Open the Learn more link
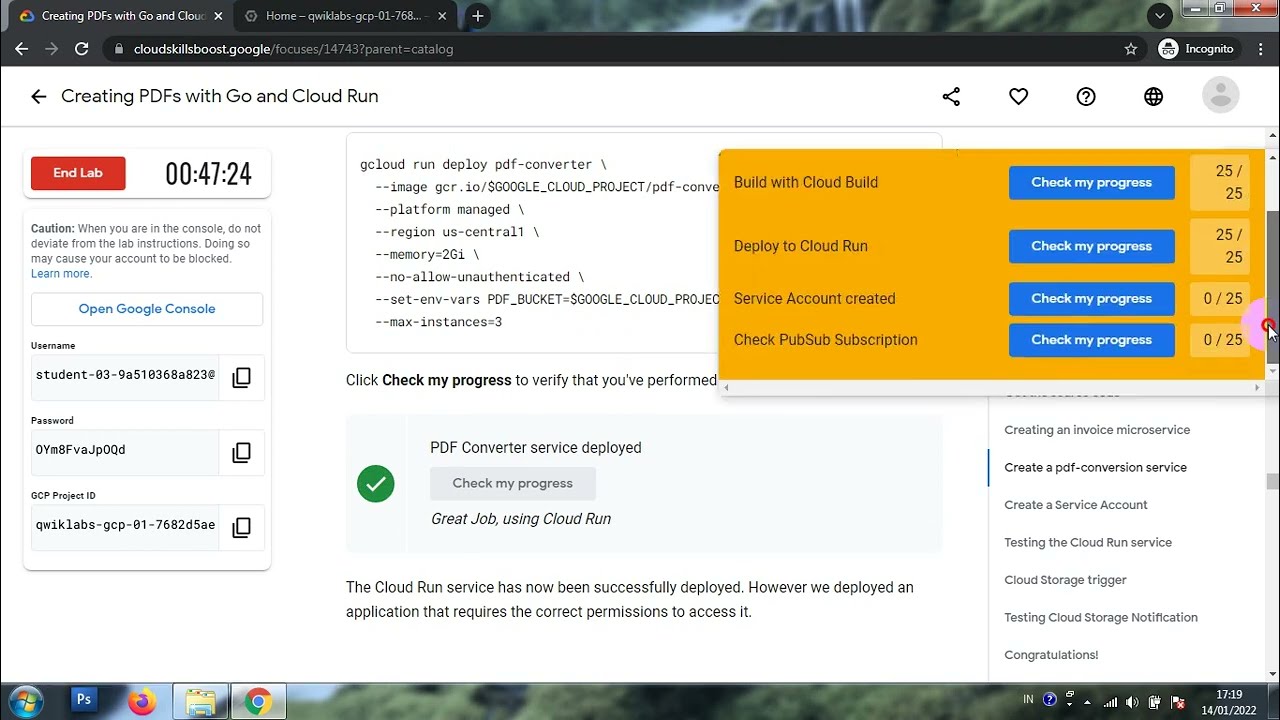 click(61, 273)
